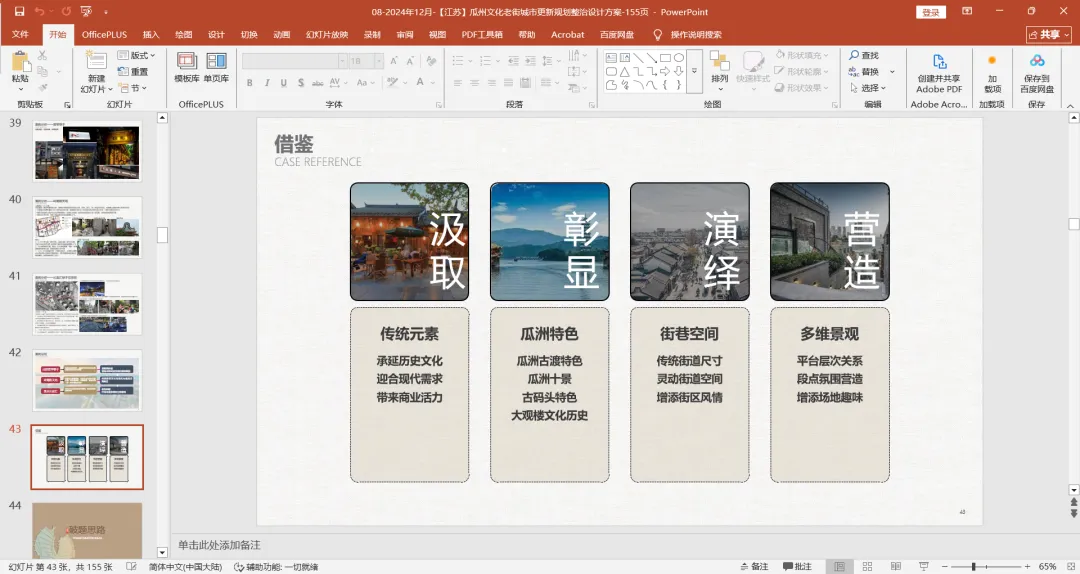The height and width of the screenshot is (574, 1080).
Task: Switch to Normal view in status bar
Action: pyautogui.click(x=841, y=567)
